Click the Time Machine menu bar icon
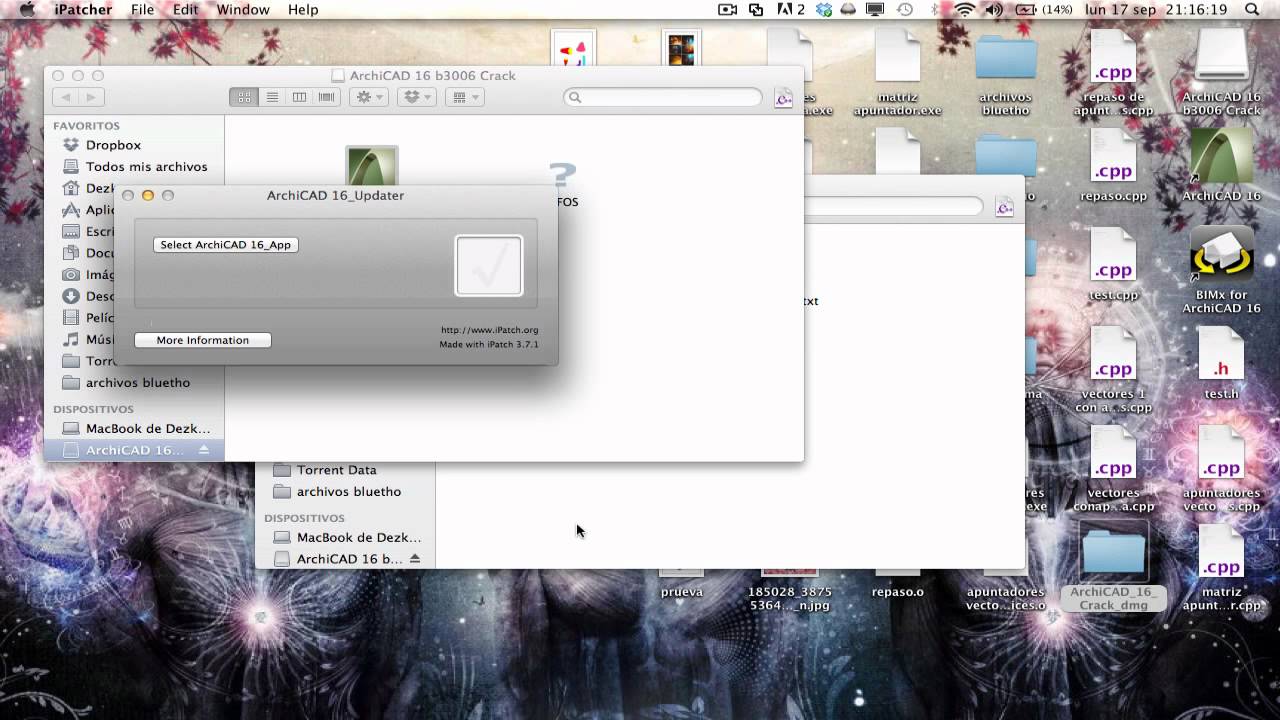 point(905,10)
